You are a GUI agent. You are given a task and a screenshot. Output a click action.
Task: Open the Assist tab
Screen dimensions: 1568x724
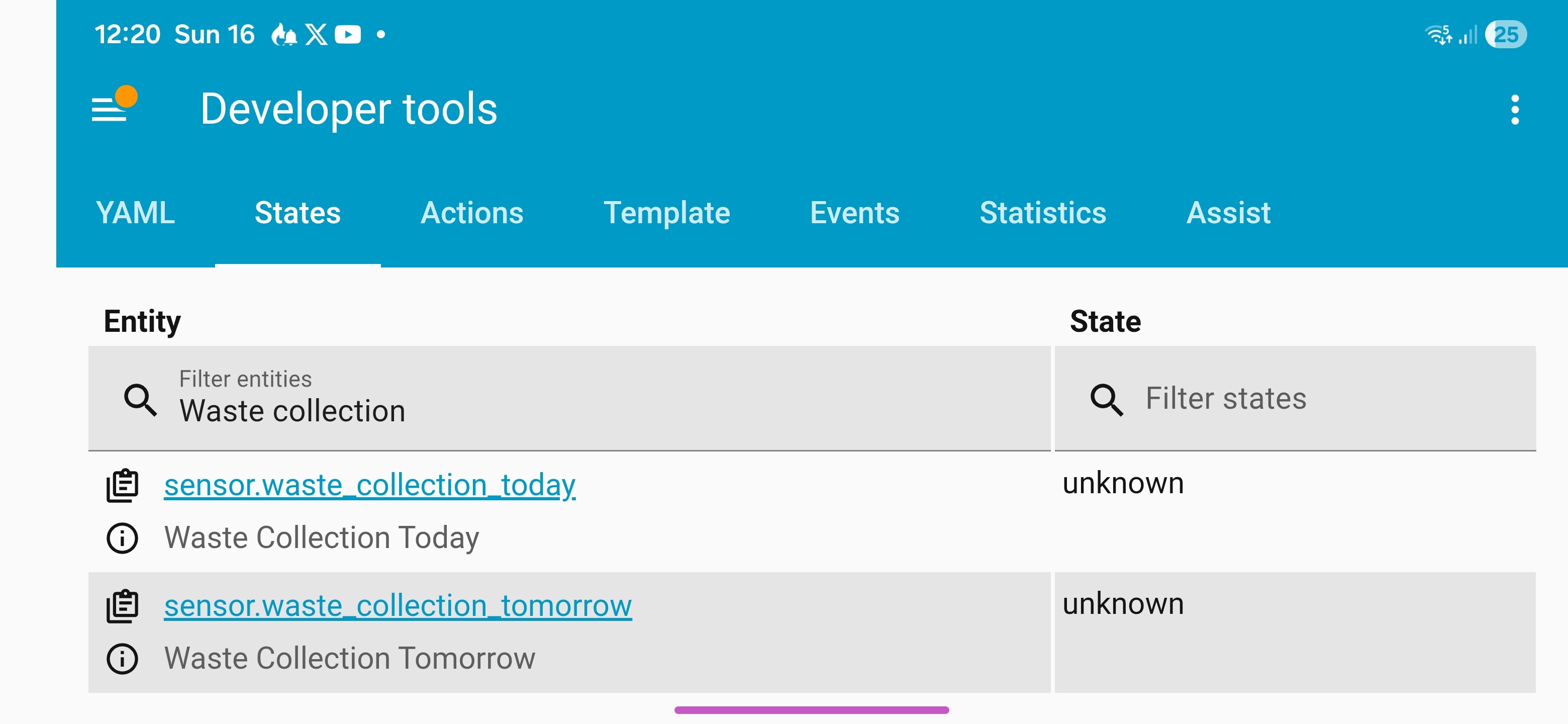[1228, 213]
